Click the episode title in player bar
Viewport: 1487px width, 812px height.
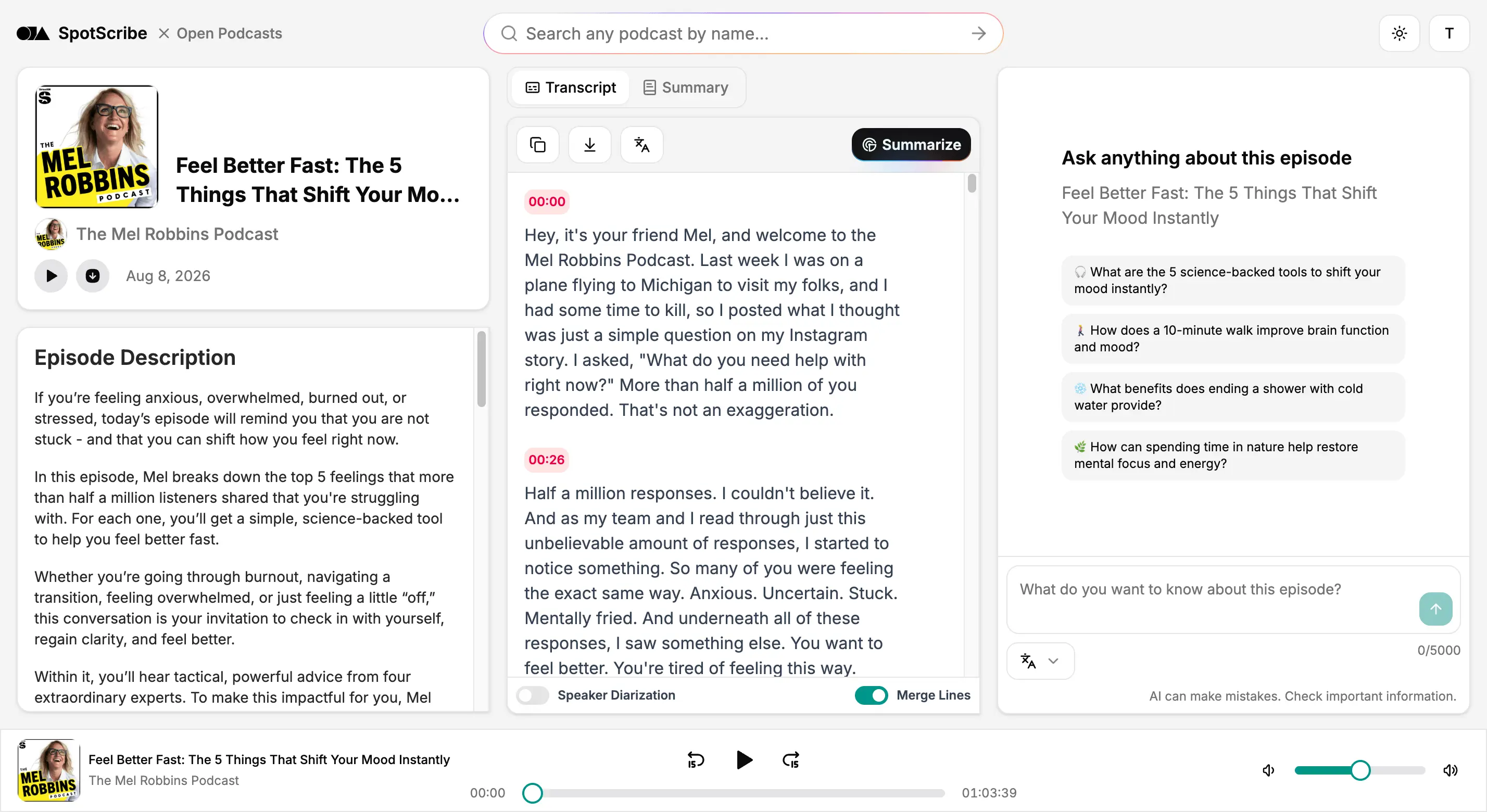click(x=269, y=759)
